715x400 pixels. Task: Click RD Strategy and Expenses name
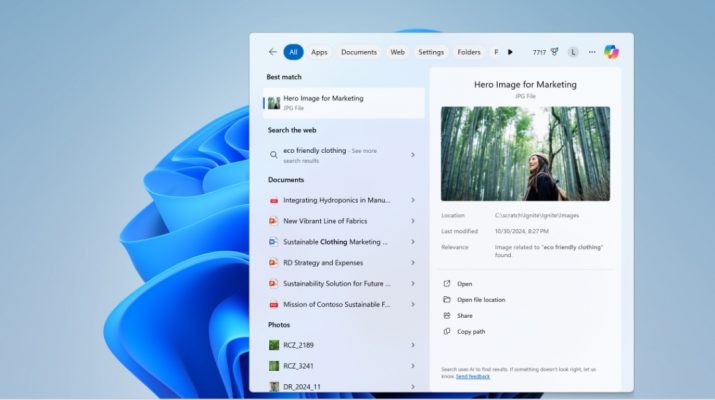coord(323,263)
